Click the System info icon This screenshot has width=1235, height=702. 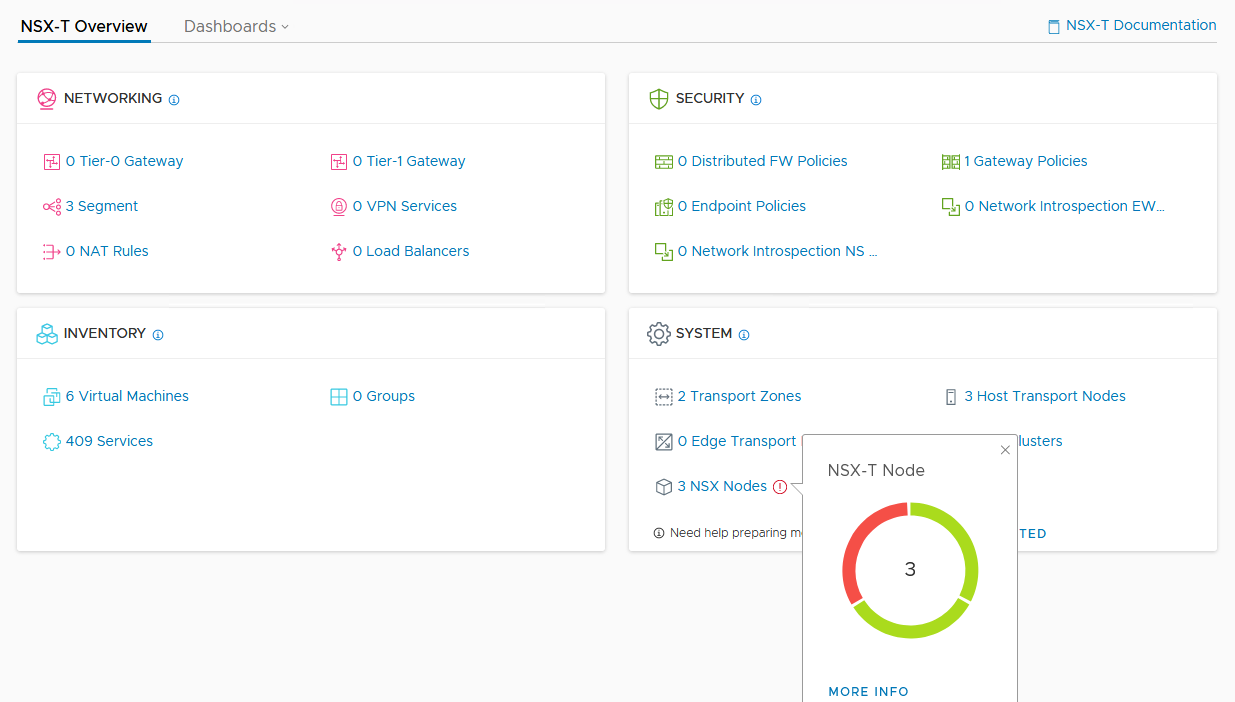744,335
